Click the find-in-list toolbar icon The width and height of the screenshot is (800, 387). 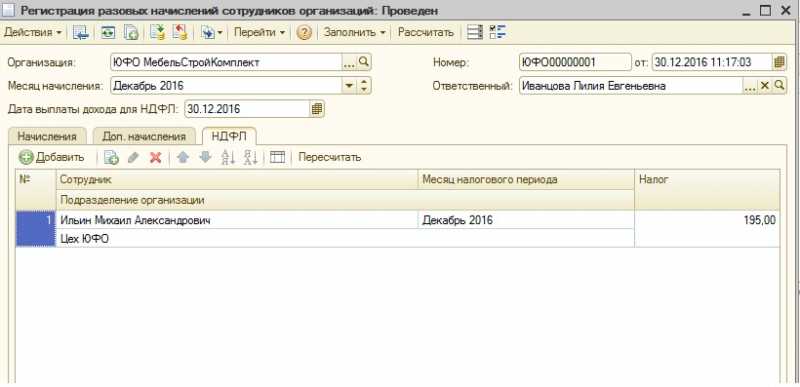pyautogui.click(x=81, y=33)
